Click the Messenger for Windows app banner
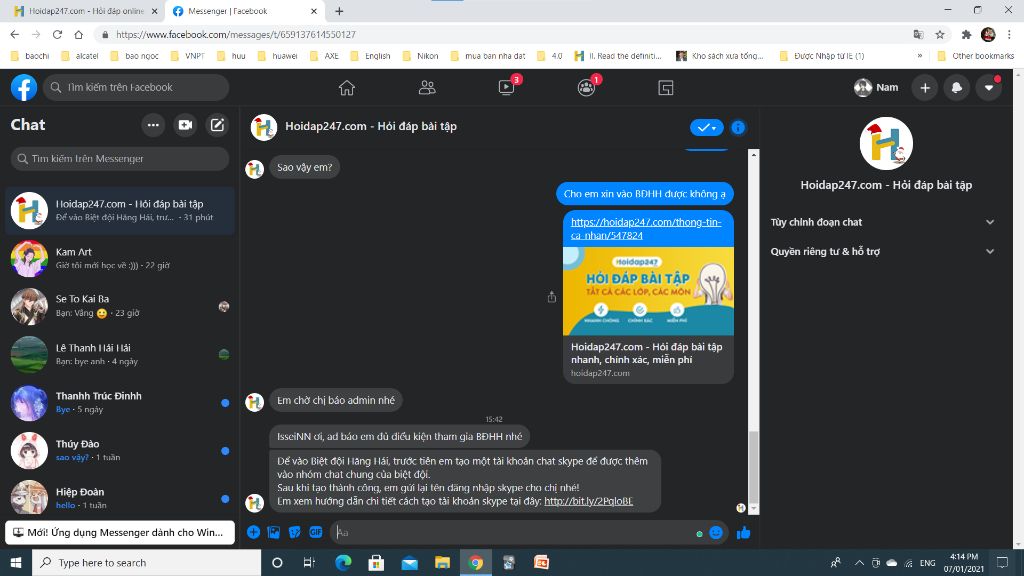Image resolution: width=1024 pixels, height=576 pixels. [x=120, y=532]
